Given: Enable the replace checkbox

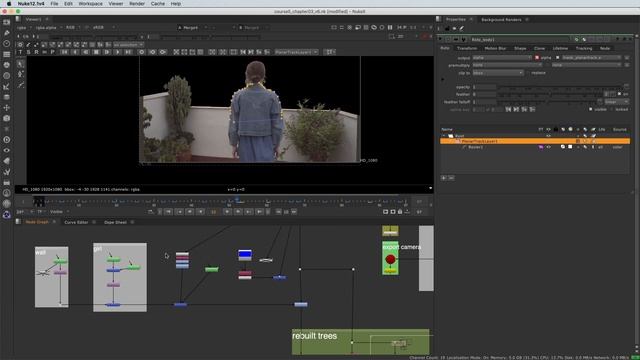Looking at the screenshot, I should coord(528,73).
